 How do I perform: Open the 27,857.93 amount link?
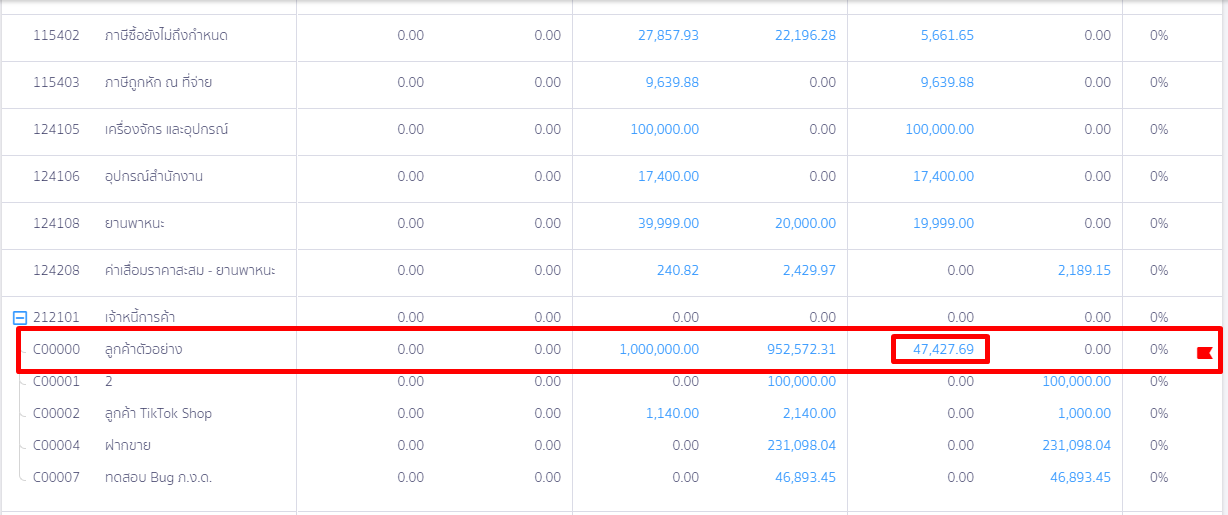pyautogui.click(x=668, y=36)
